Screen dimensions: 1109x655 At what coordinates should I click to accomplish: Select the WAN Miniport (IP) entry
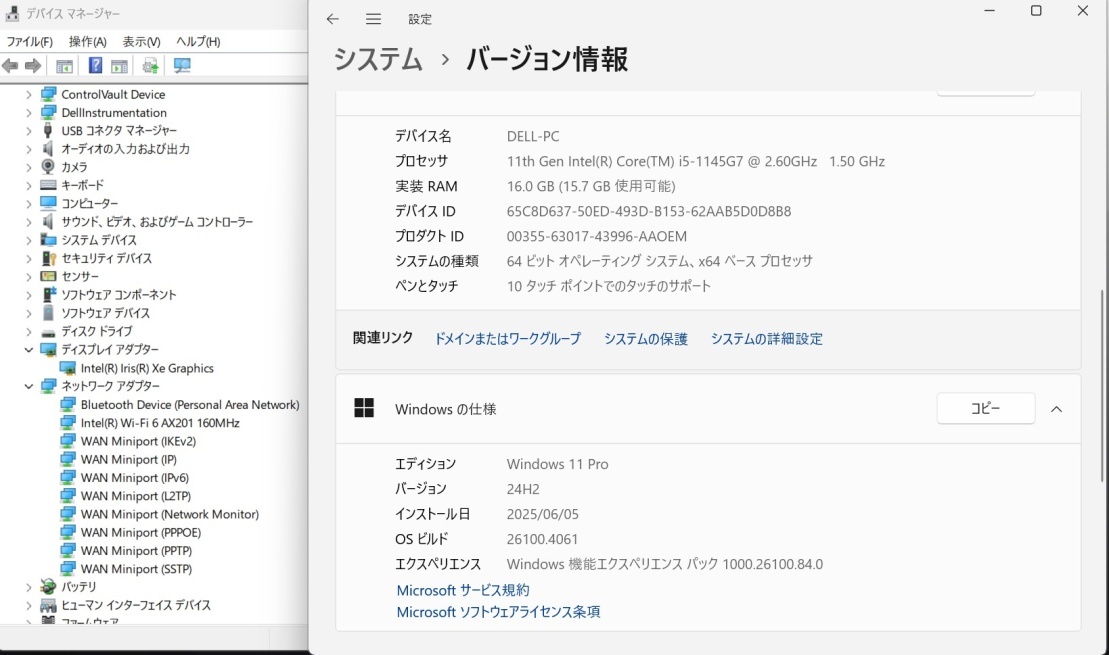(x=129, y=460)
